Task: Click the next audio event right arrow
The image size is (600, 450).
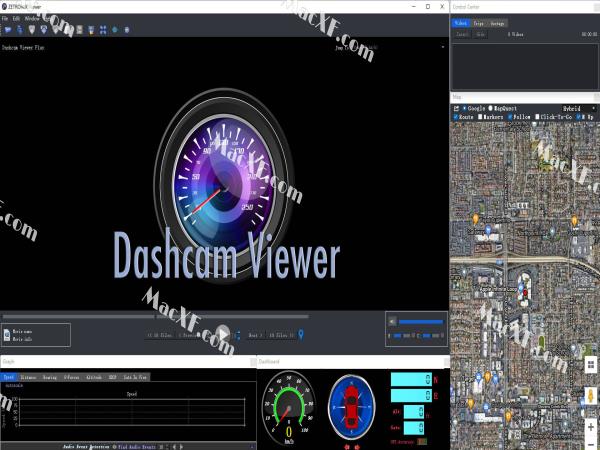Action: click(x=181, y=447)
